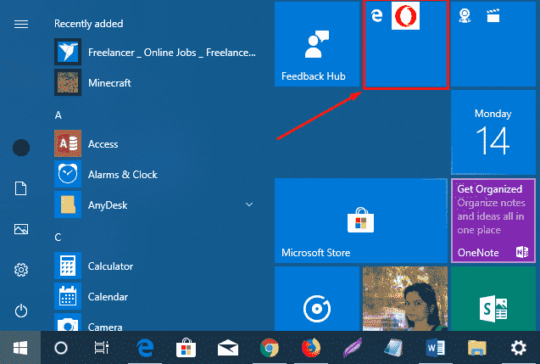The height and width of the screenshot is (364, 540).
Task: Click the user account avatar
Action: [x=21, y=148]
